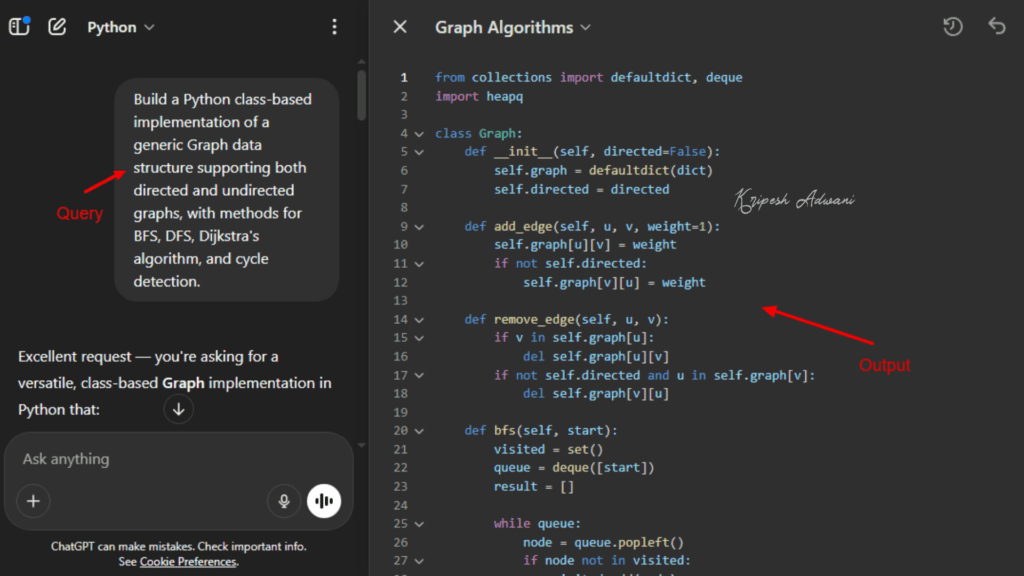Open the Cookie Preferences link

click(188, 561)
